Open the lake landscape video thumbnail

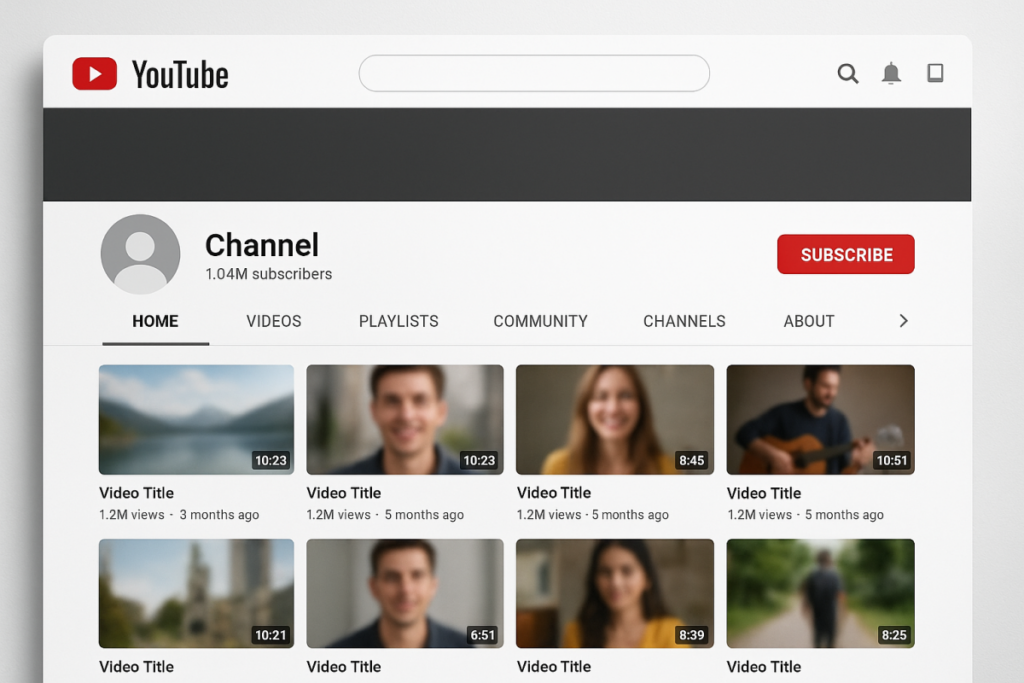(197, 419)
